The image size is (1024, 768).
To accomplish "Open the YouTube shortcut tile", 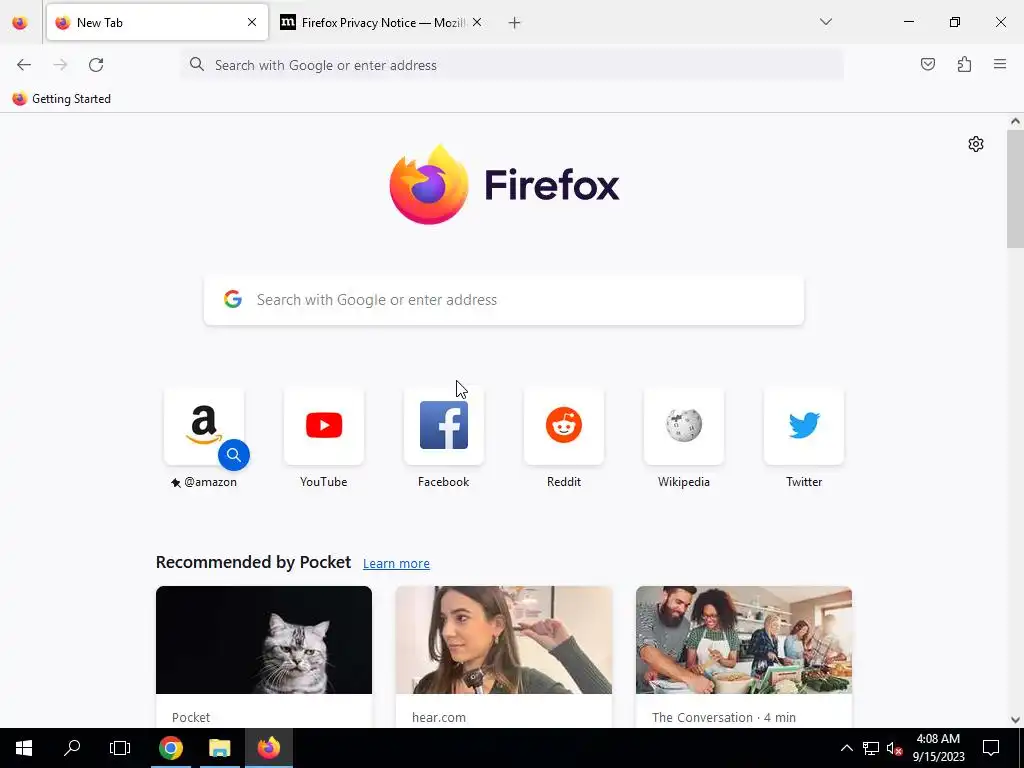I will pyautogui.click(x=324, y=426).
